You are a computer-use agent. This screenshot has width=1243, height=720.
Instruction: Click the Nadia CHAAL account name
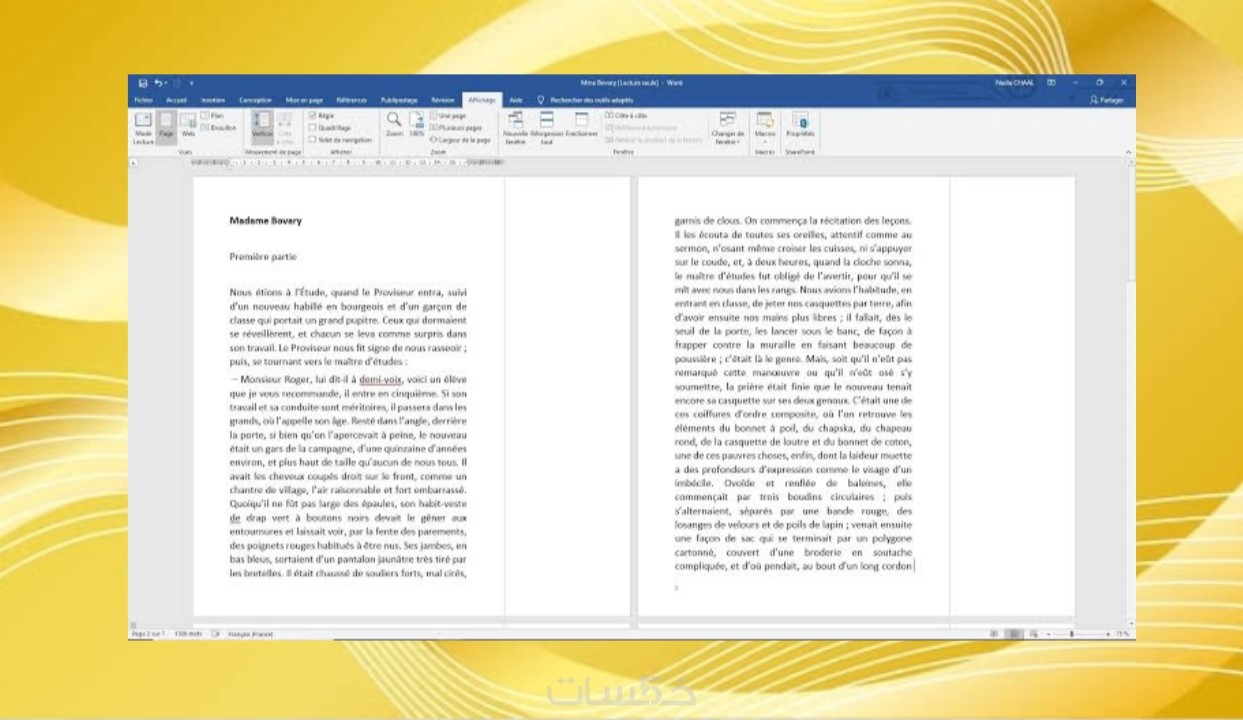(x=1014, y=83)
